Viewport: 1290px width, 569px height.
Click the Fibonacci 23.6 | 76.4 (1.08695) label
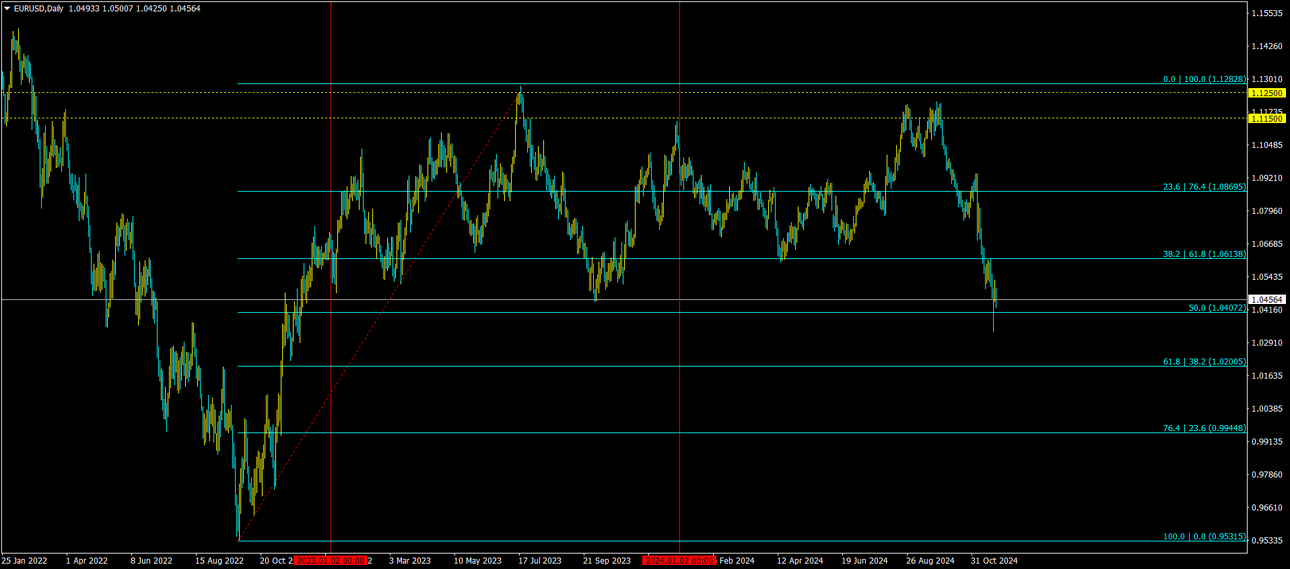[x=1204, y=187]
